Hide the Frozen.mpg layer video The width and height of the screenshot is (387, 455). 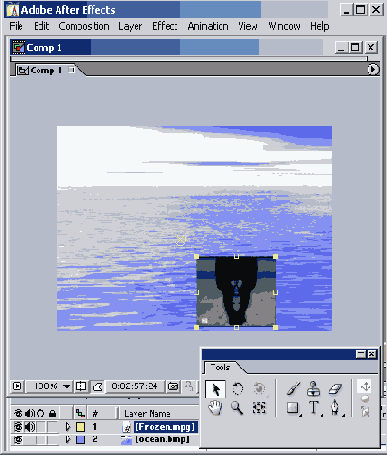point(18,426)
